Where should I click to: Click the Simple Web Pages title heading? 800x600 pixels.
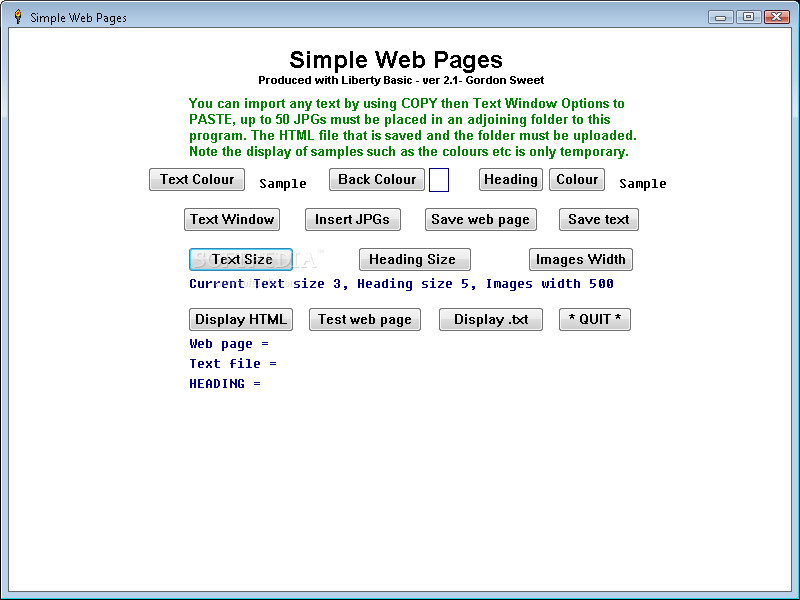[396, 60]
